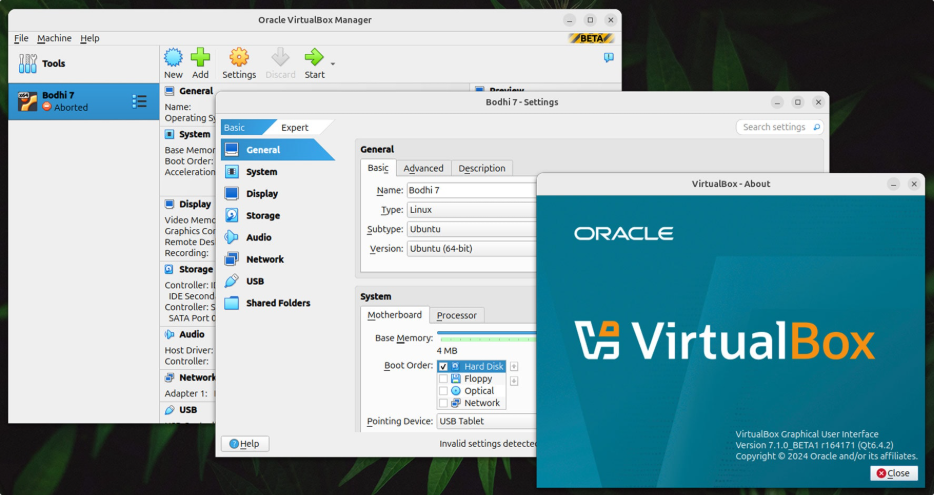Click the New machine icon in toolbar
Screen dimensions: 934x495
(173, 57)
